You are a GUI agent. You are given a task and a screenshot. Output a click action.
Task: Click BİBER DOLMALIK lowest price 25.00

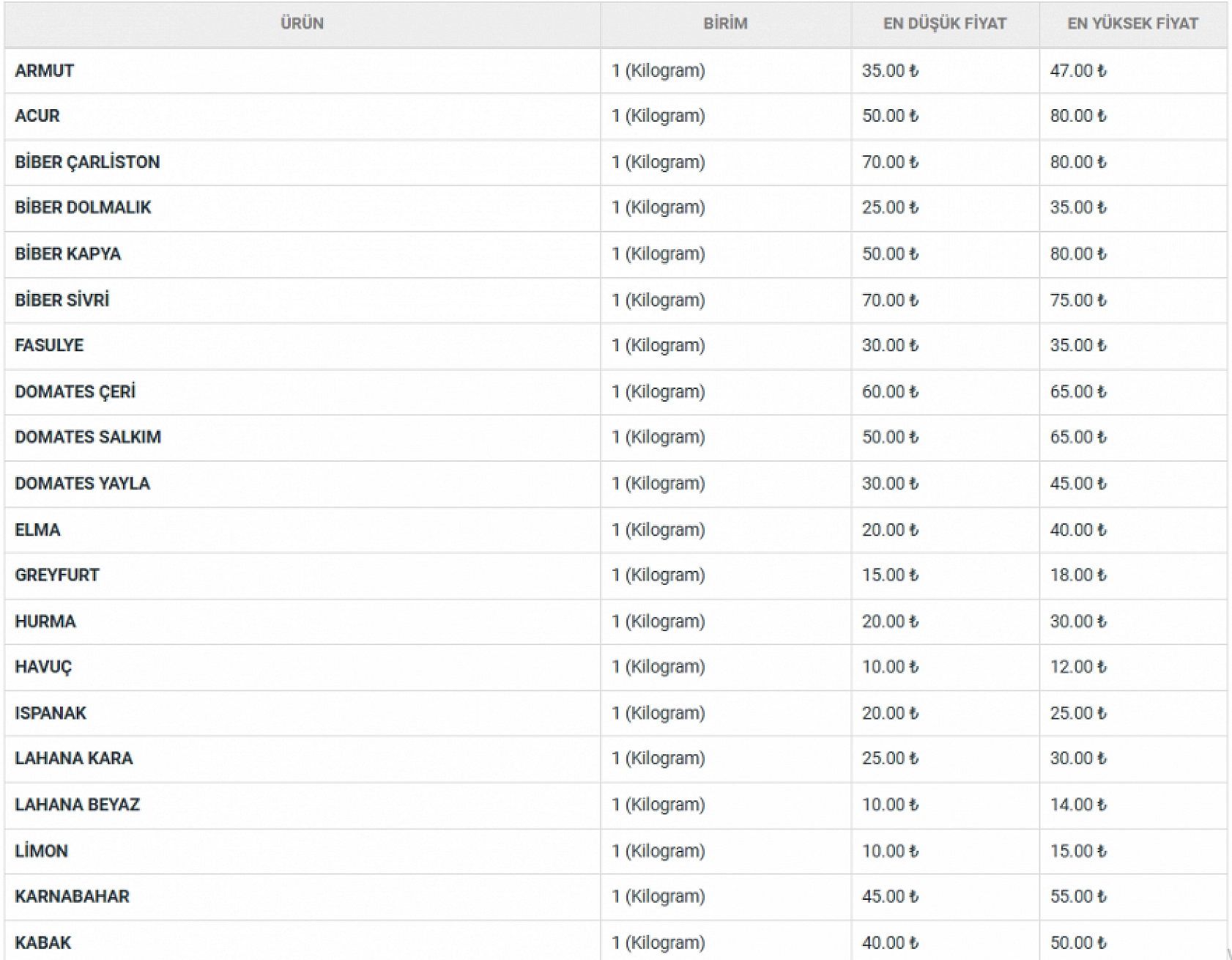890,207
